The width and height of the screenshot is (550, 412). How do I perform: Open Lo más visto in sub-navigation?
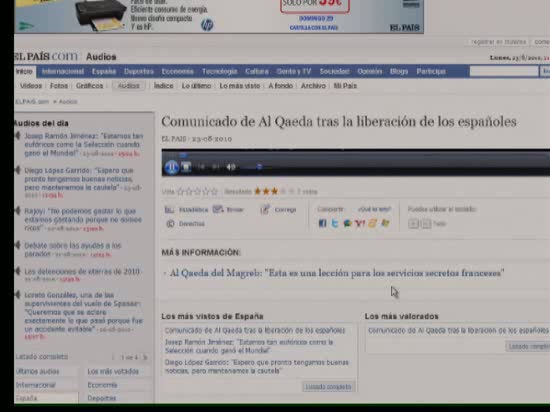240,86
